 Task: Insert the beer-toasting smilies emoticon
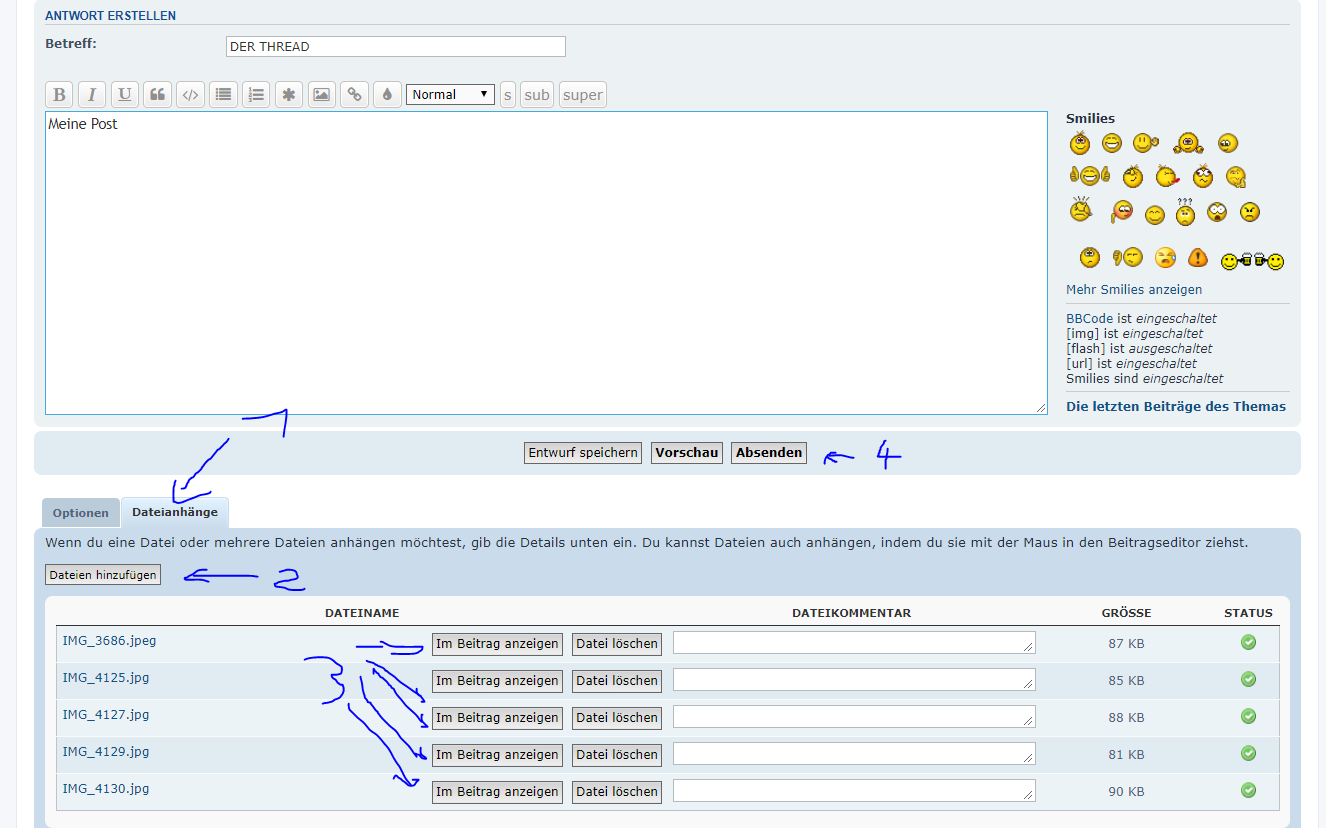point(1252,261)
